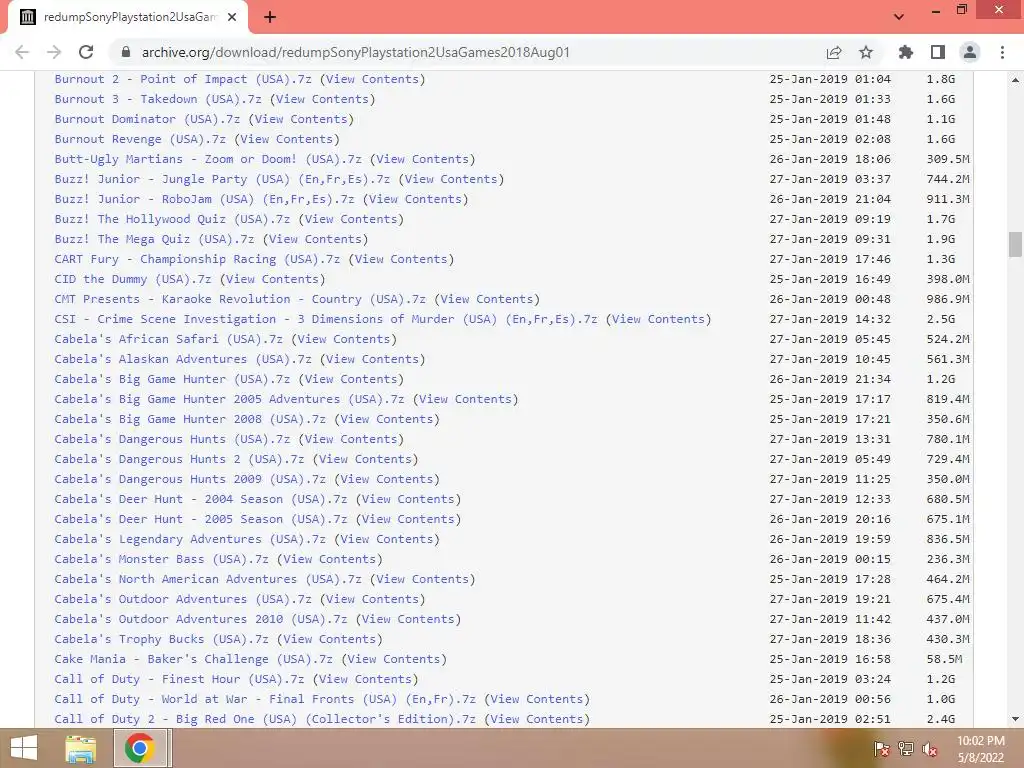Image resolution: width=1024 pixels, height=768 pixels.
Task: Download Burnout 2 - Point of Impact (USA).7z
Action: pyautogui.click(x=183, y=79)
